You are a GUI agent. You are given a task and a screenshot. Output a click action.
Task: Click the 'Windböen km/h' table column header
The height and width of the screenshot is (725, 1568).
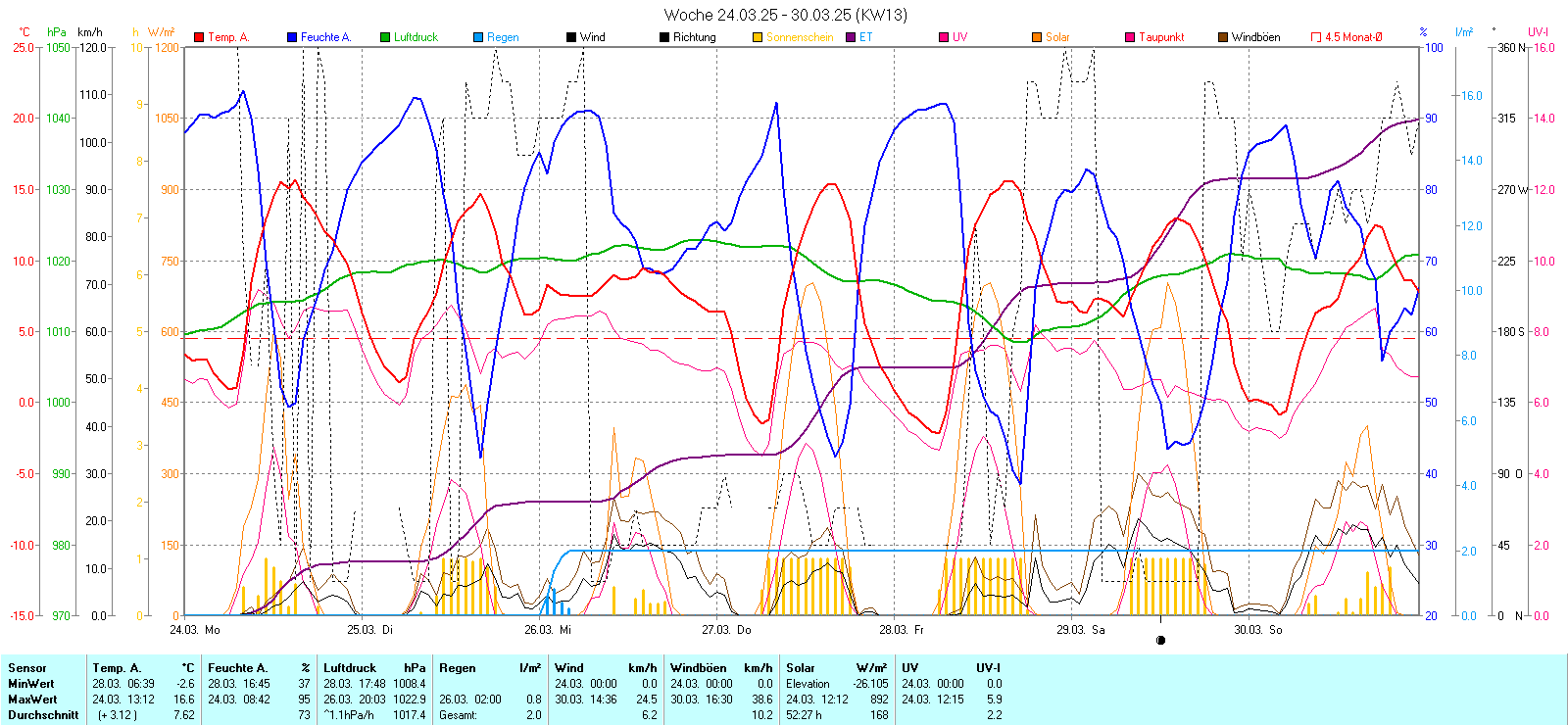[x=721, y=668]
